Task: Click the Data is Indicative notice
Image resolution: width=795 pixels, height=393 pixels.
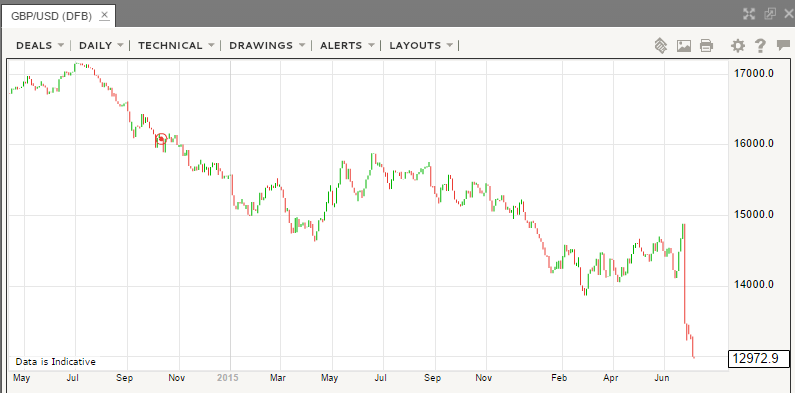Action: (x=55, y=362)
